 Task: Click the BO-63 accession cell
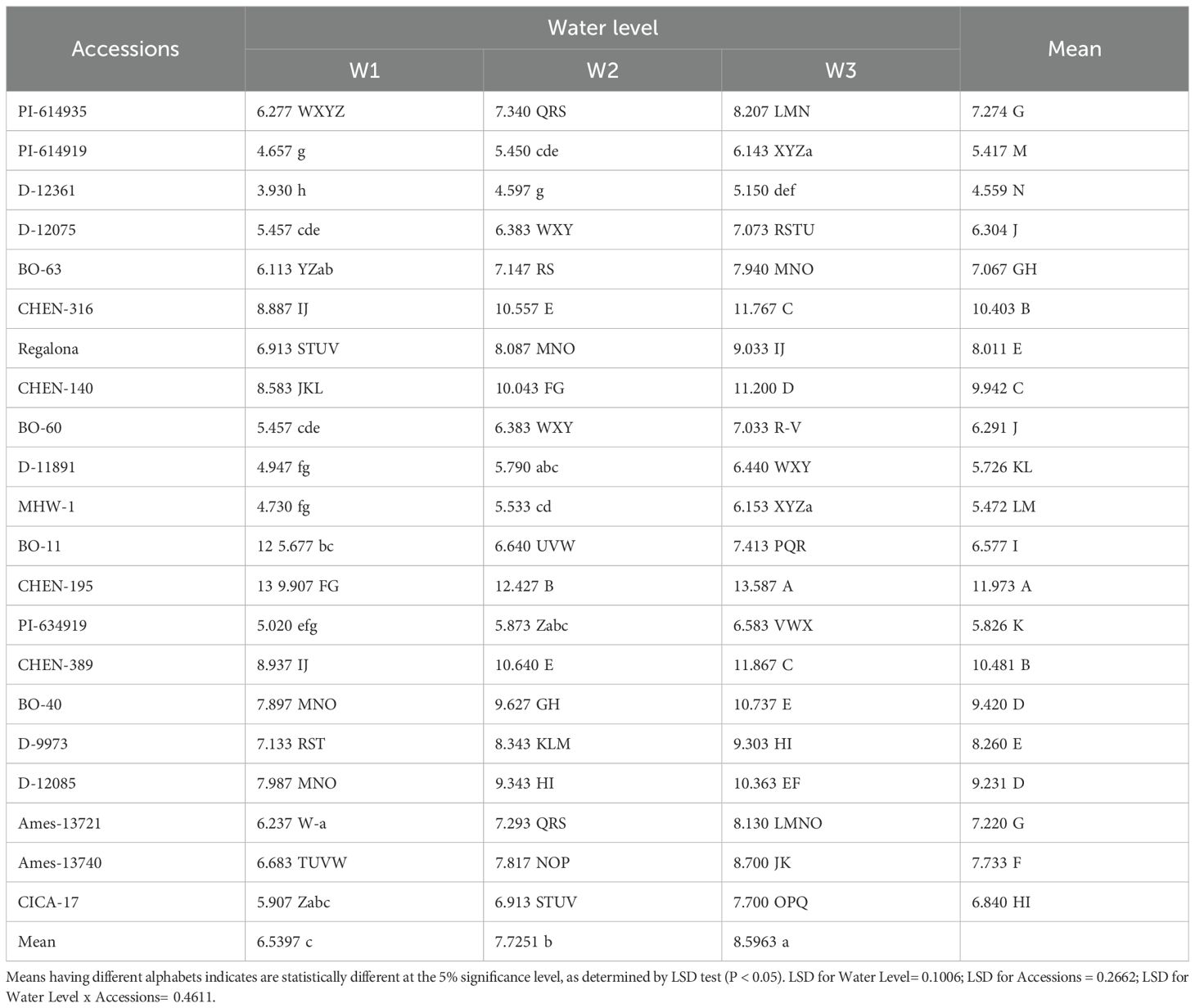coord(39,269)
